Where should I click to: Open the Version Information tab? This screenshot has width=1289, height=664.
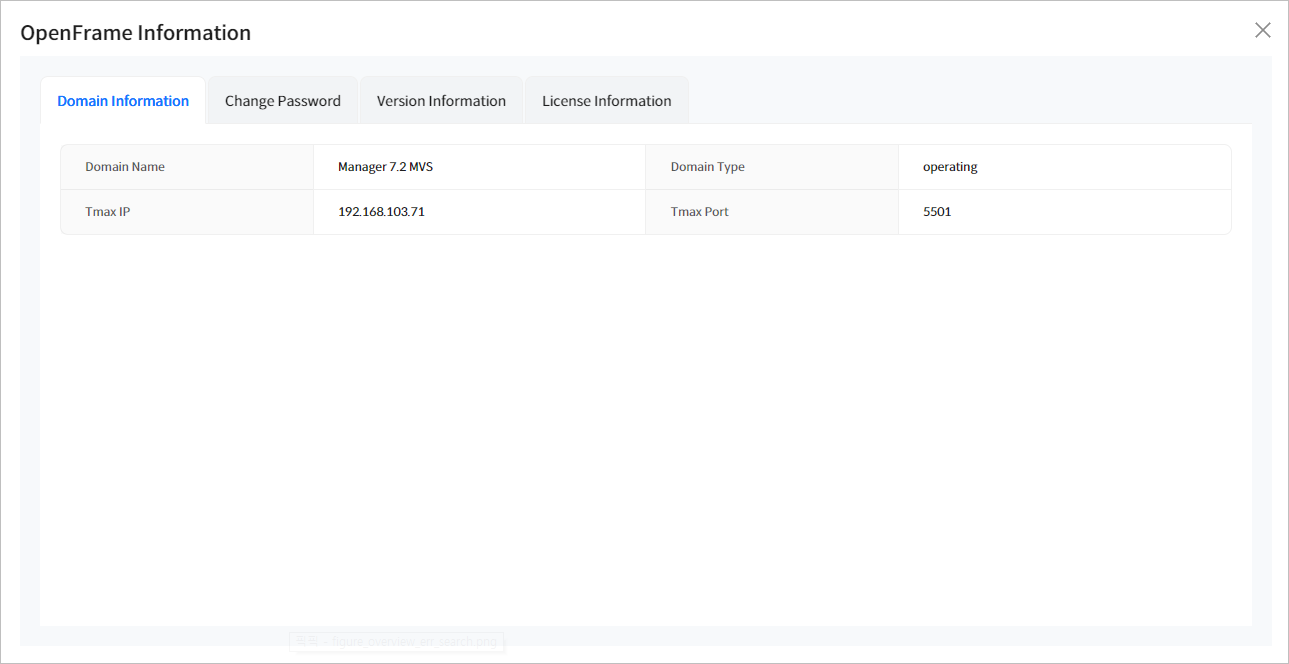pos(441,101)
